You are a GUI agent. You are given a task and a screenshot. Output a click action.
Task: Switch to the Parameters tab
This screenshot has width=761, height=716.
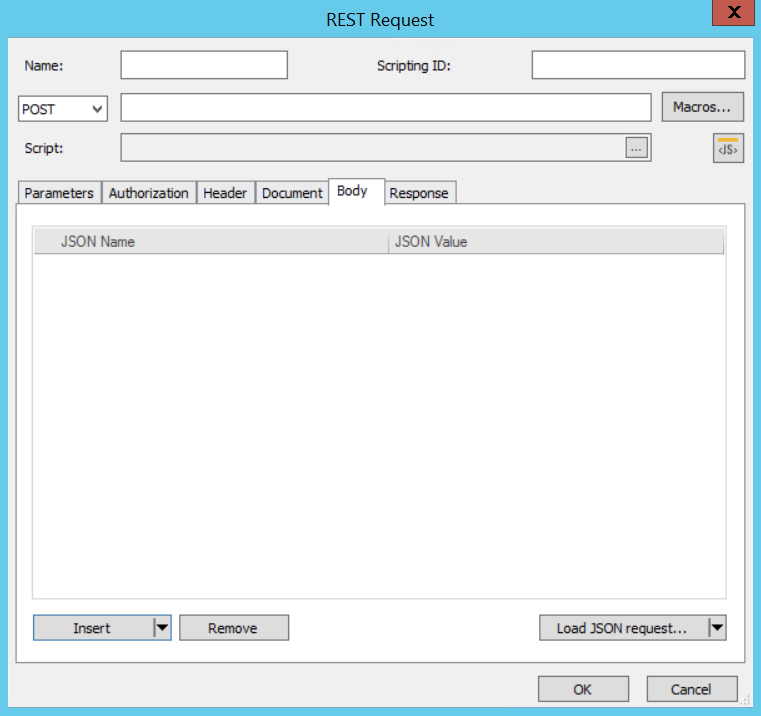(x=59, y=193)
